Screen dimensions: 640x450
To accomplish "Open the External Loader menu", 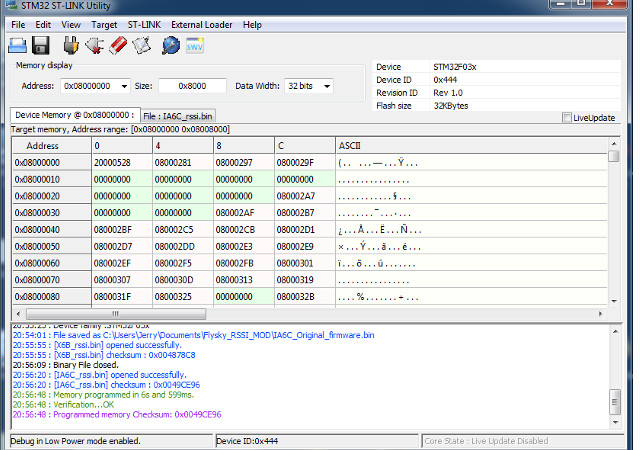I will click(x=202, y=25).
